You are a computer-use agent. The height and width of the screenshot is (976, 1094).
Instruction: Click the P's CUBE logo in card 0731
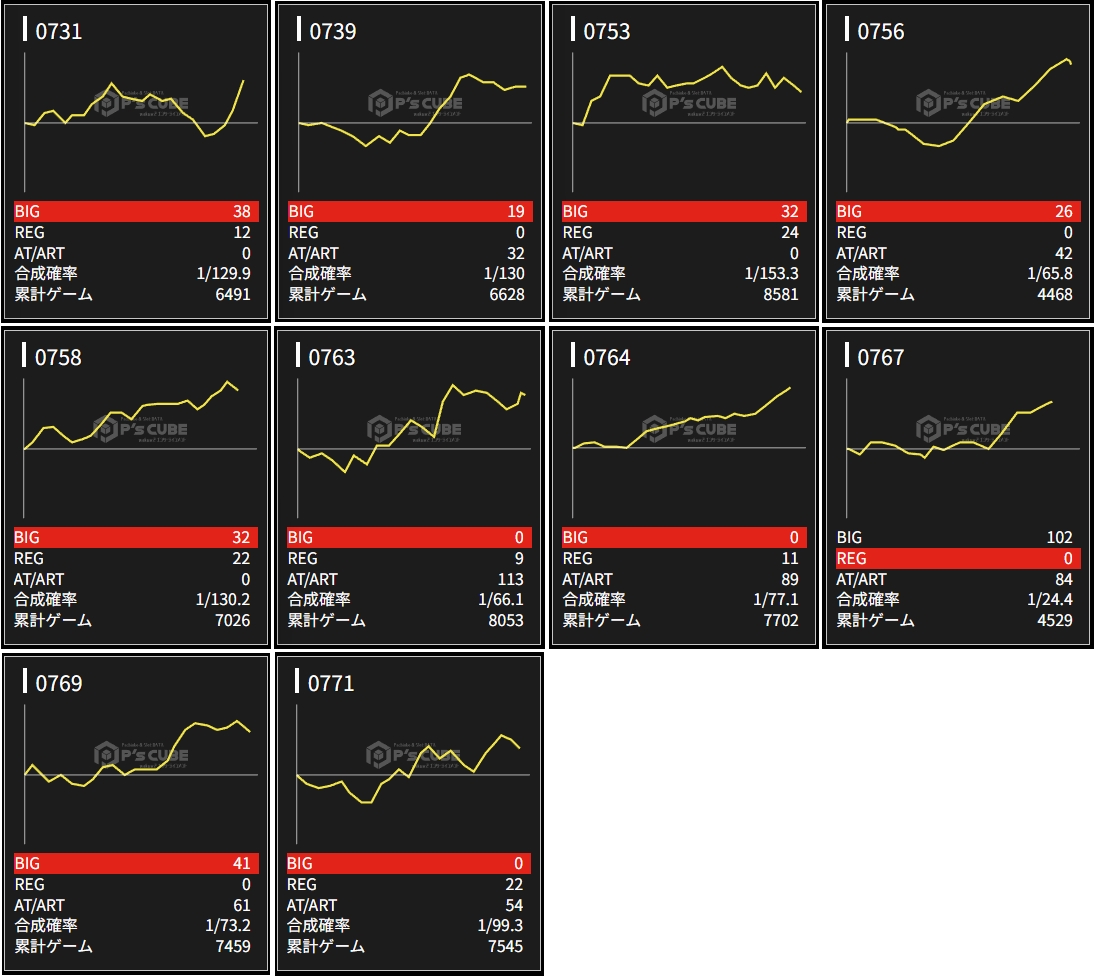141,103
